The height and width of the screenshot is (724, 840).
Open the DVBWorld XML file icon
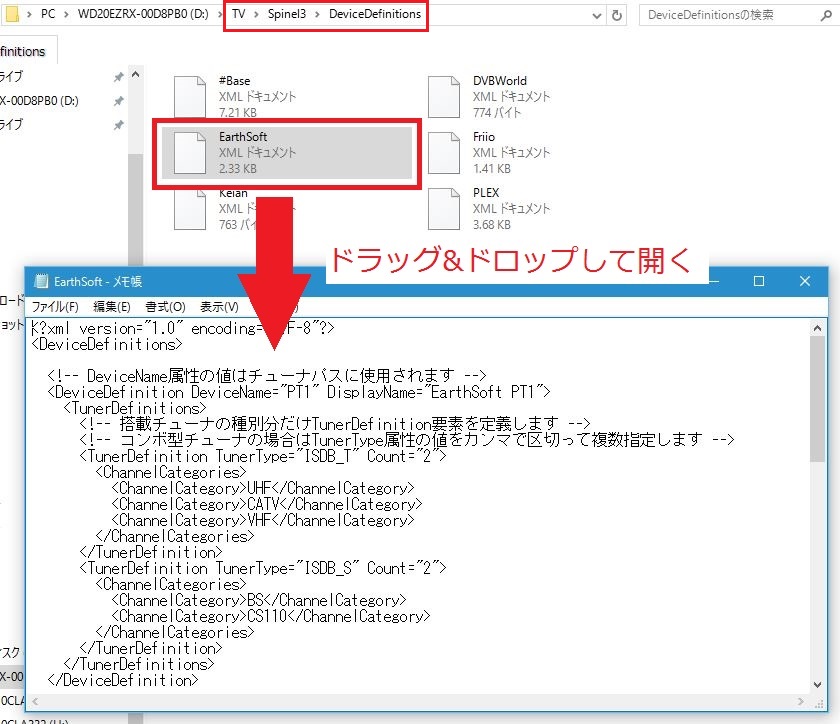coord(444,96)
